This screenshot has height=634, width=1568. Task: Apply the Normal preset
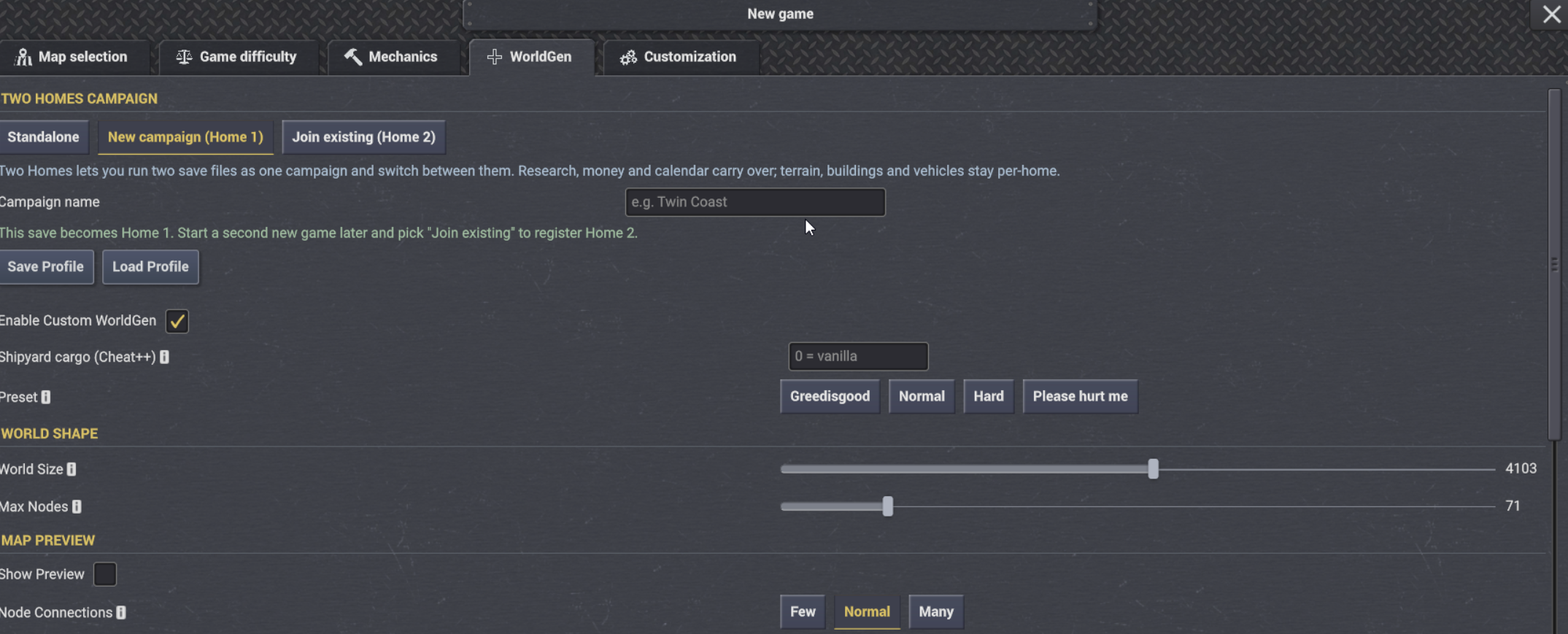pos(922,396)
